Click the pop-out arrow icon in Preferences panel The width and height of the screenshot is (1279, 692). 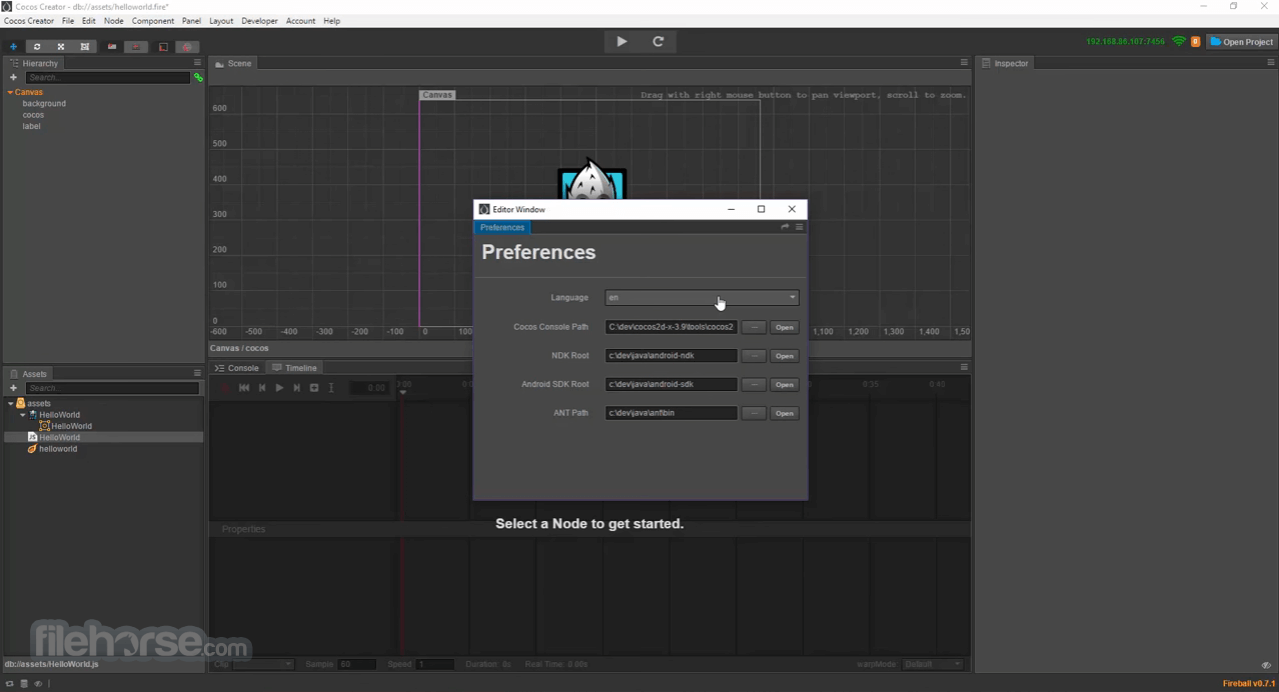click(x=785, y=227)
